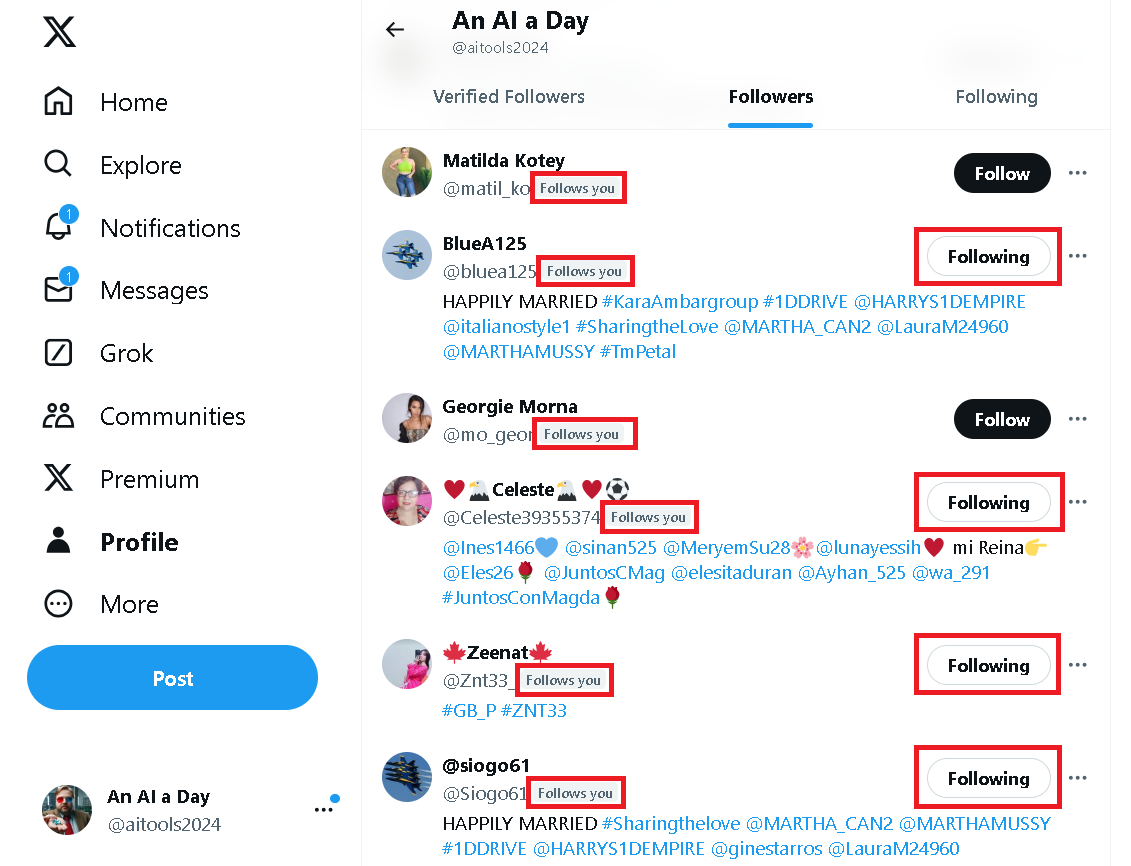Unfollow BlueA125 by clicking Following
This screenshot has height=866, width=1131.
coord(987,256)
